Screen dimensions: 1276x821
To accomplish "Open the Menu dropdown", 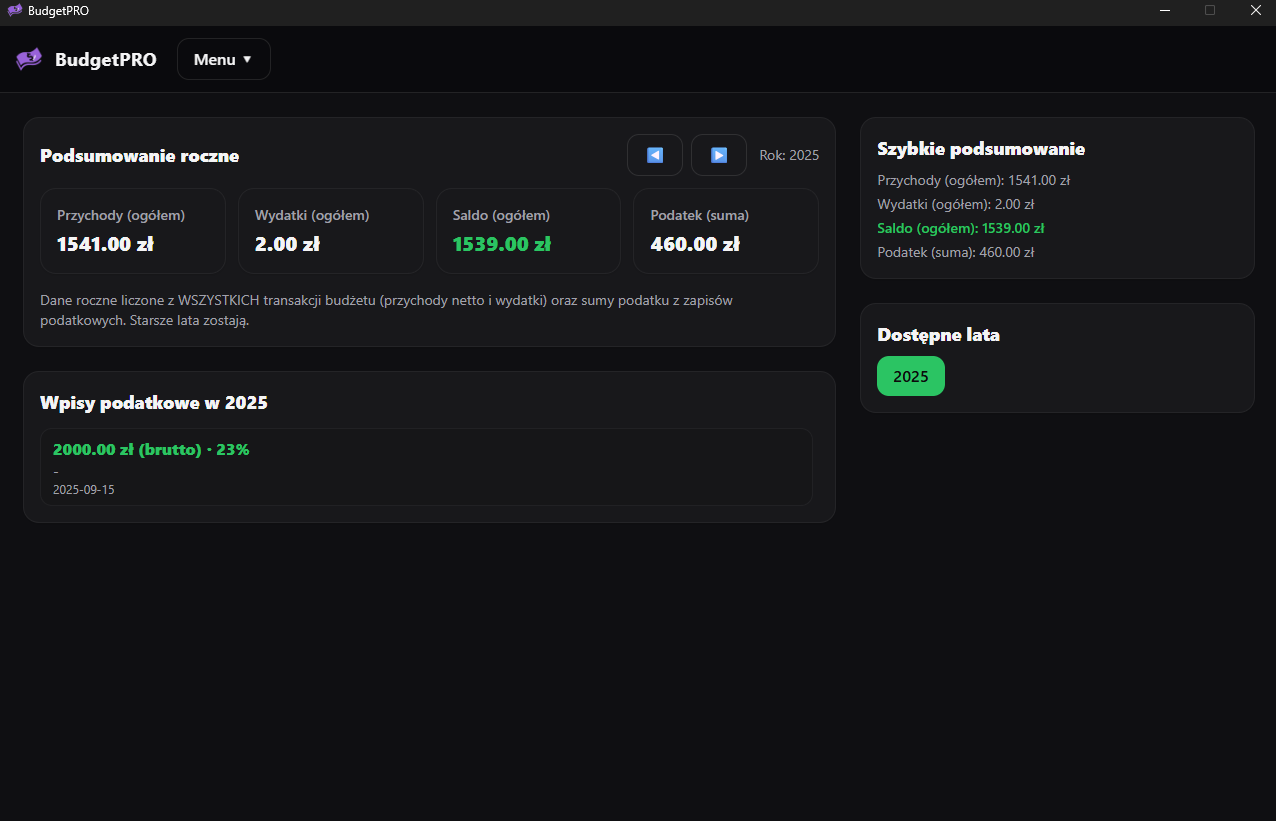I will coord(223,59).
